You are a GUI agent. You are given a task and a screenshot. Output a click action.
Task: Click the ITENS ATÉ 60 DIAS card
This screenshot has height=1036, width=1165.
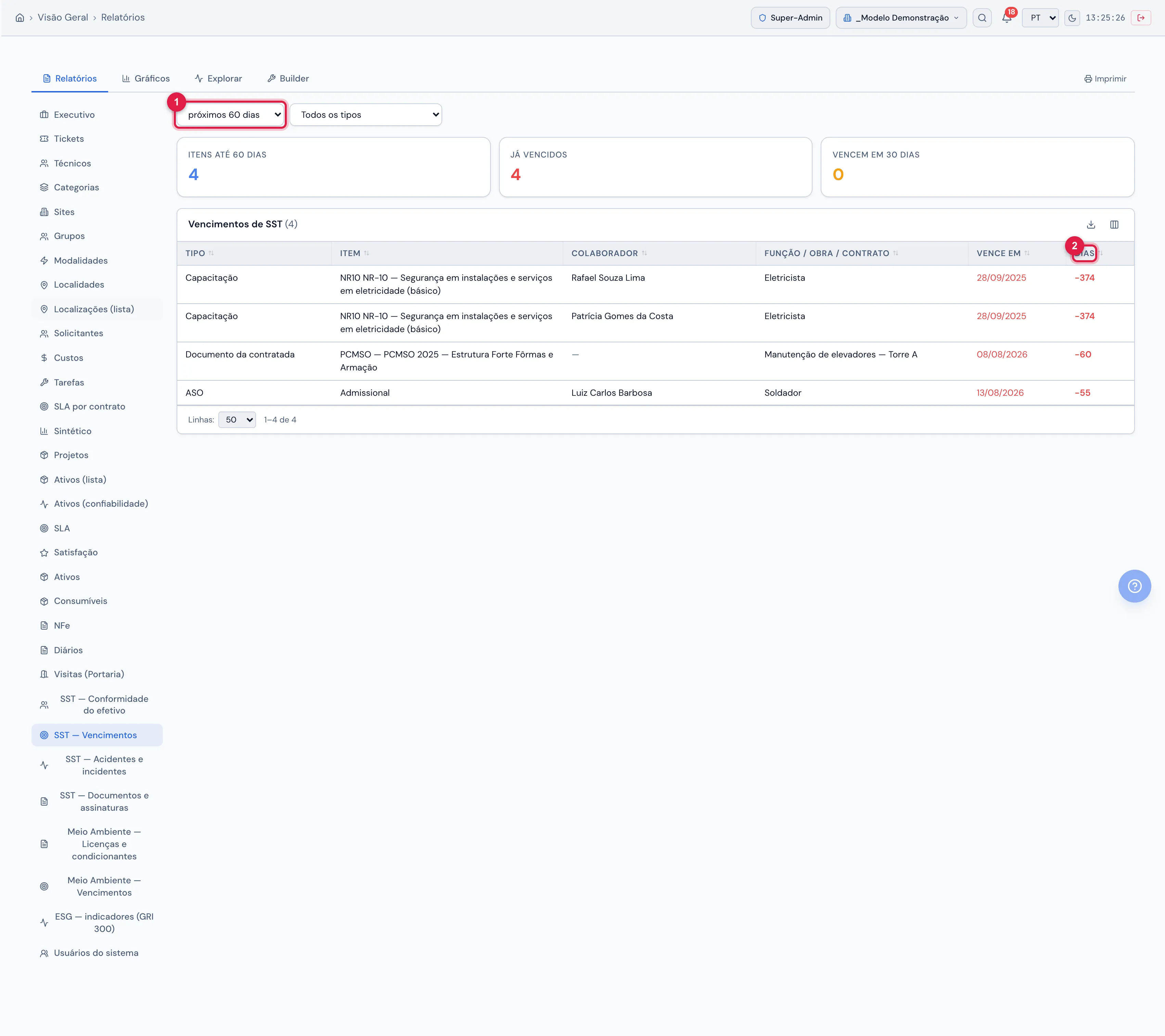(x=333, y=167)
